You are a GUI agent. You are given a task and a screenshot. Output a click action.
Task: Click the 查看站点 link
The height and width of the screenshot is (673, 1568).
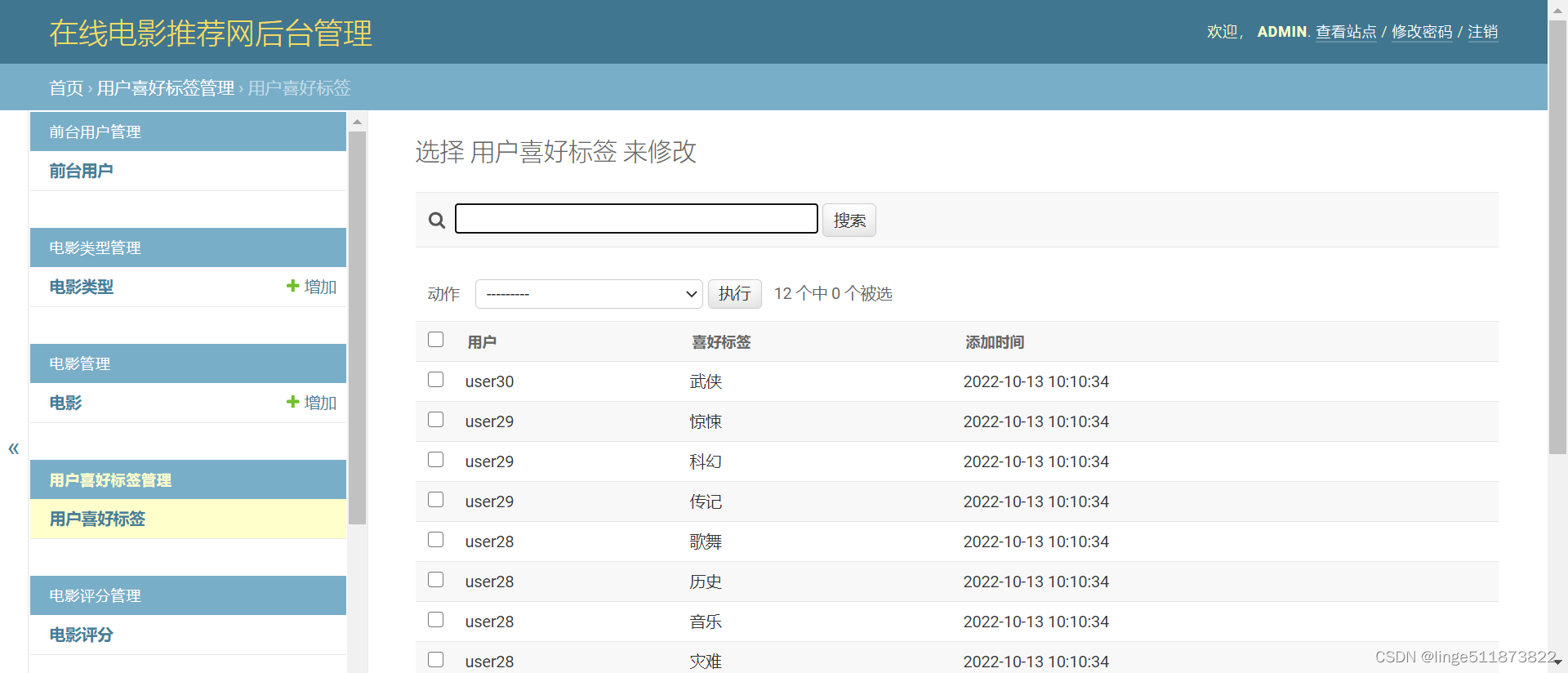1346,32
